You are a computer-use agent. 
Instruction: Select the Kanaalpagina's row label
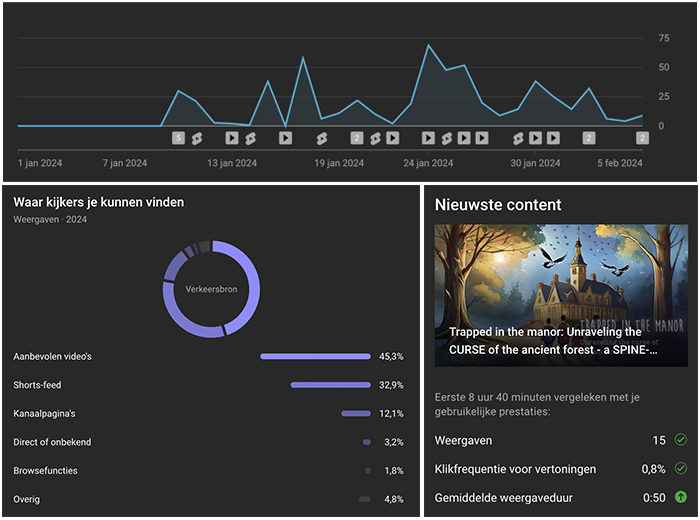coord(44,414)
